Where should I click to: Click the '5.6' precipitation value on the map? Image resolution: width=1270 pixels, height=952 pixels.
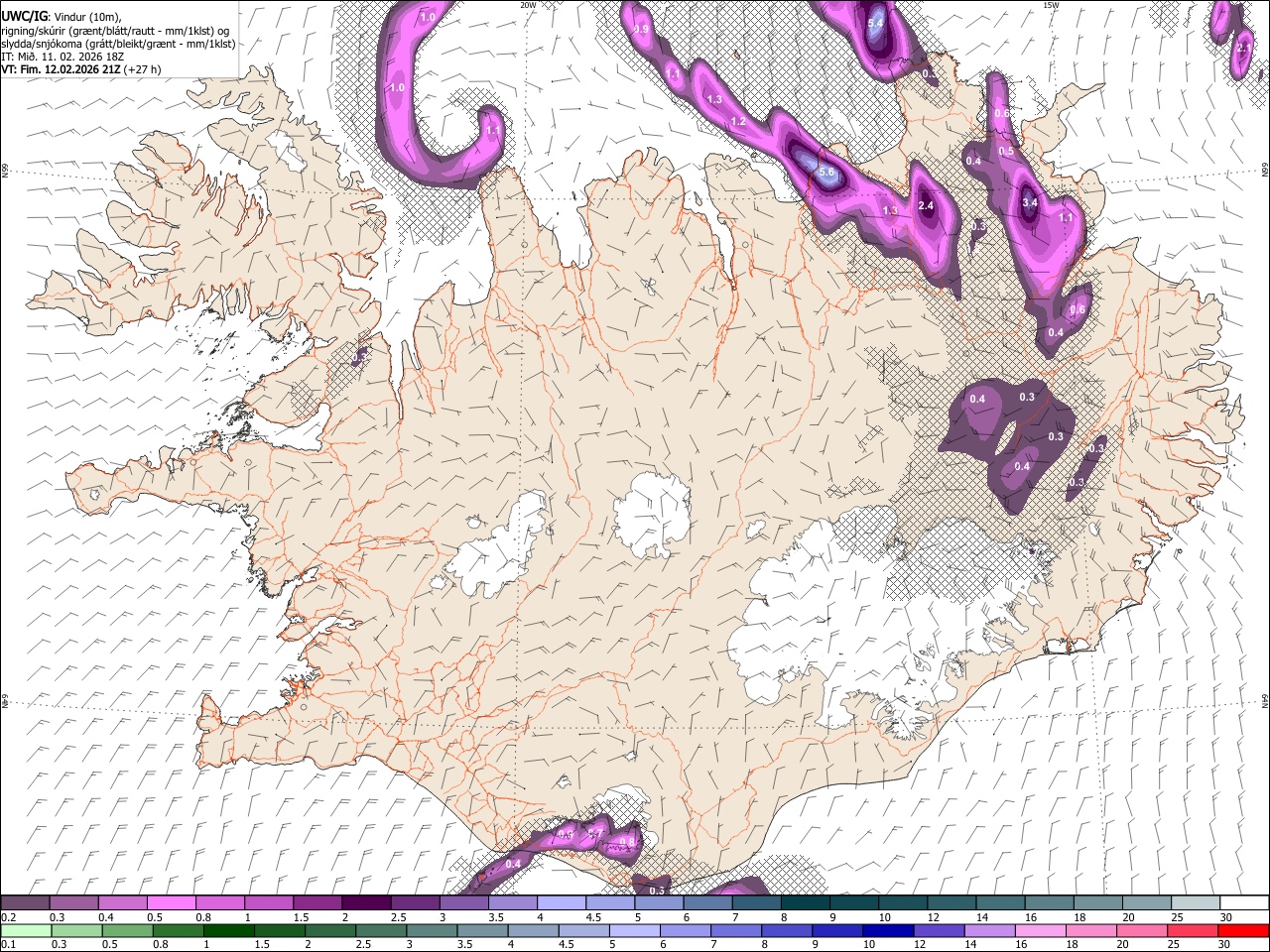827,174
